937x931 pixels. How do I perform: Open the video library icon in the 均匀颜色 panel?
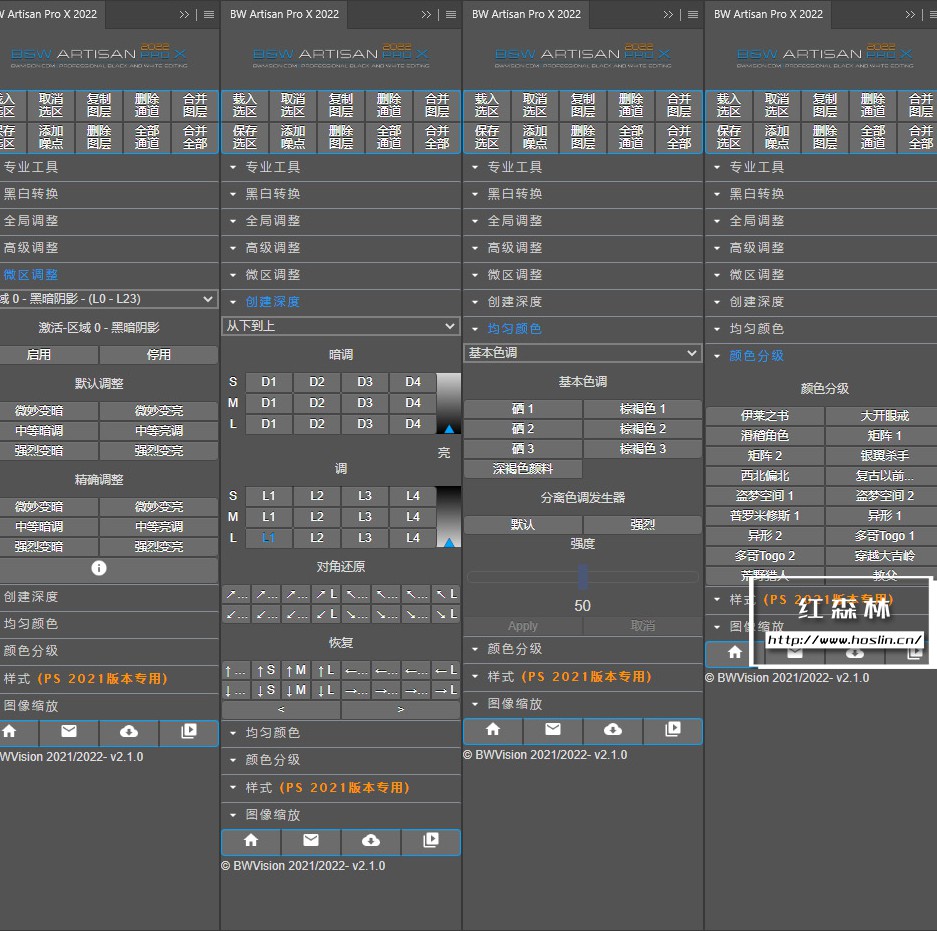(x=672, y=730)
